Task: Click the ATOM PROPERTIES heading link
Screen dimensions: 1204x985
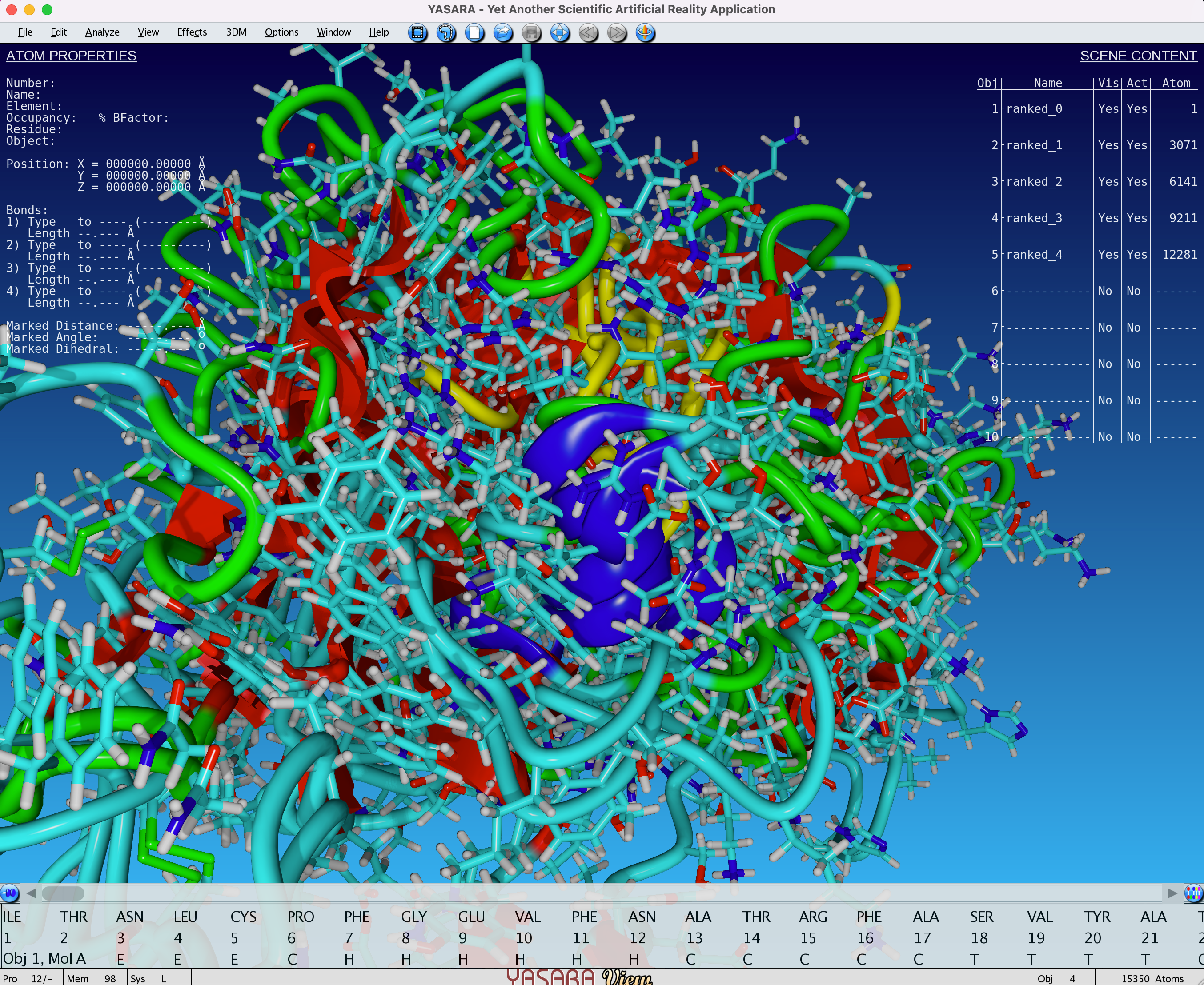Action: pyautogui.click(x=72, y=56)
